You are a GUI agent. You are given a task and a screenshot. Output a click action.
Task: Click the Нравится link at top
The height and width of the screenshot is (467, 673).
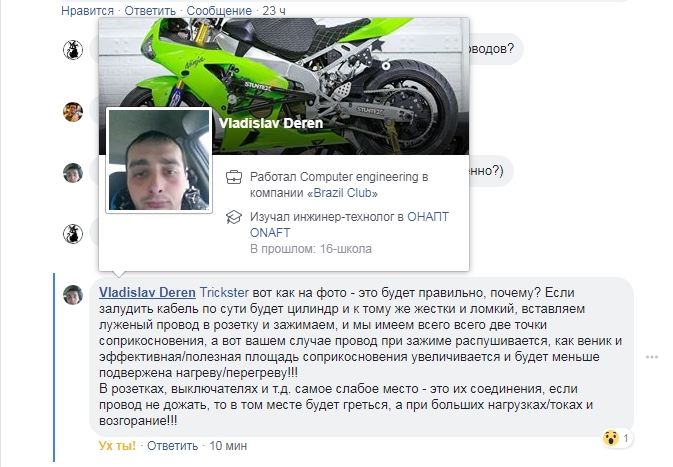[x=88, y=10]
